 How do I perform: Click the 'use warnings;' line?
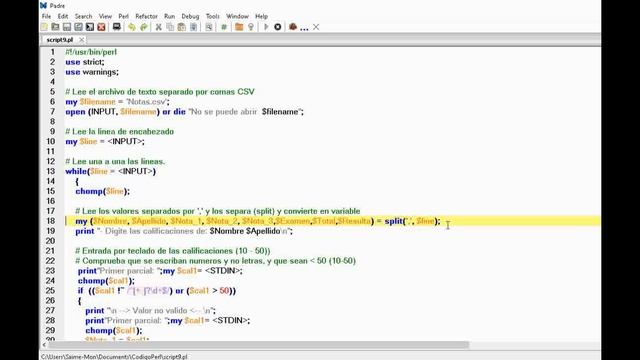[x=92, y=72]
